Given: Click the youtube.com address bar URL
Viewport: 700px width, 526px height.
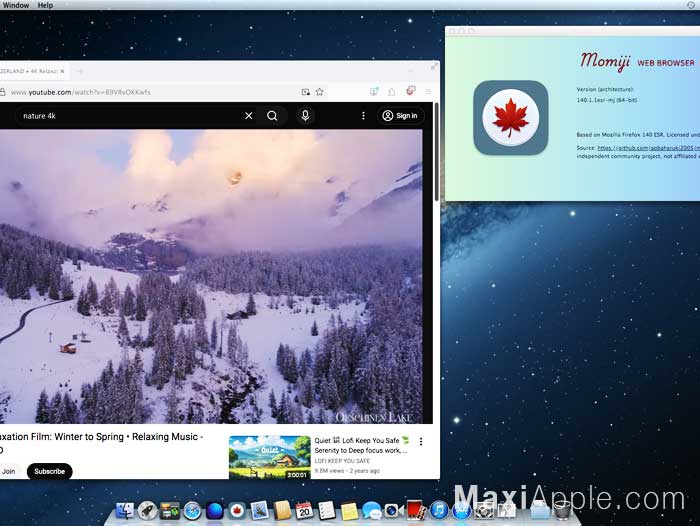Looking at the screenshot, I should pos(80,92).
